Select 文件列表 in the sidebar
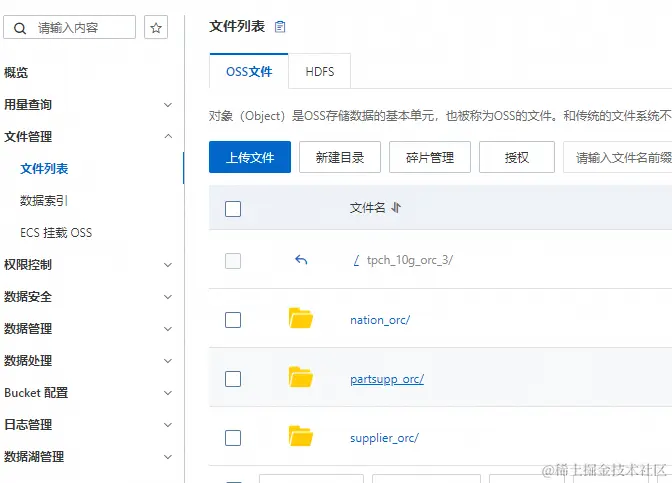 tap(44, 168)
